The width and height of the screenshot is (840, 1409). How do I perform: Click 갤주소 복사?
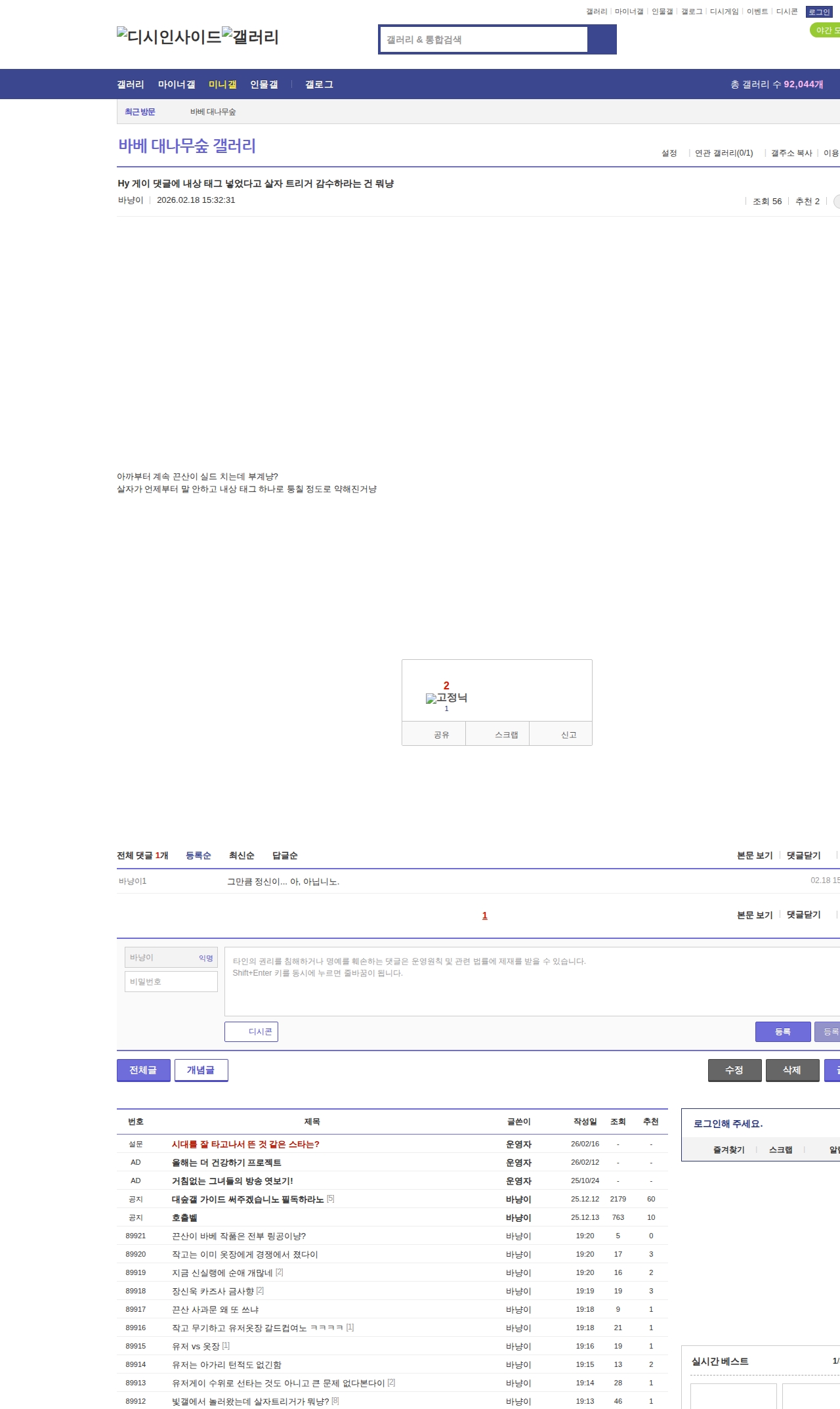pyautogui.click(x=791, y=153)
